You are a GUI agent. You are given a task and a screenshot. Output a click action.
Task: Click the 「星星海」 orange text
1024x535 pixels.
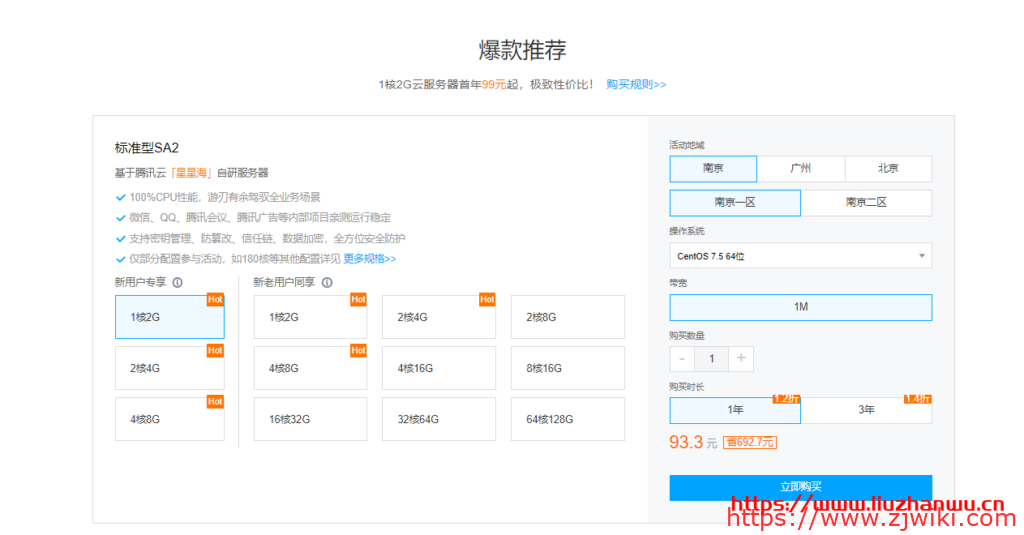coord(191,172)
